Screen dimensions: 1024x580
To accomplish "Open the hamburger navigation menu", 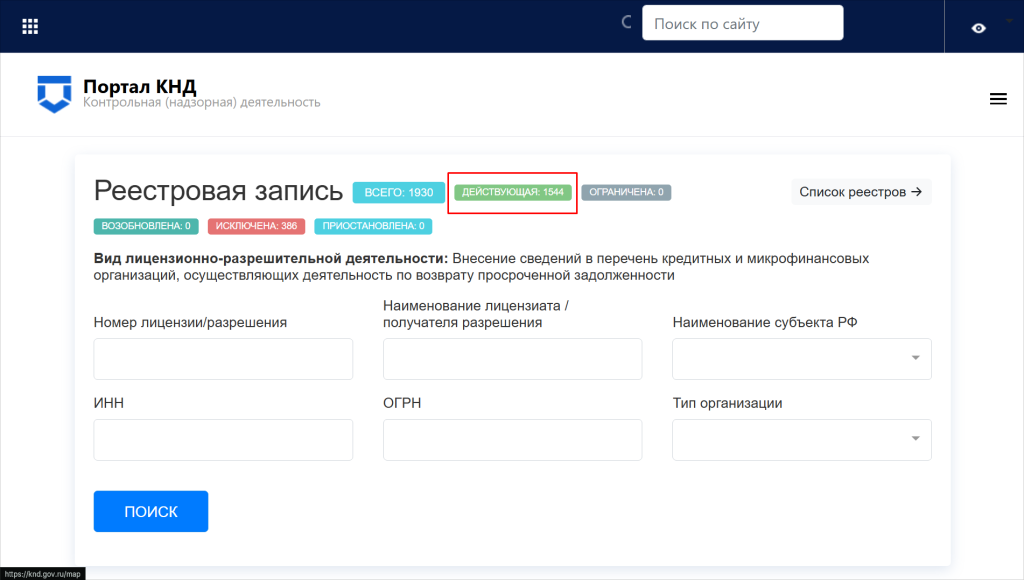I will [997, 98].
